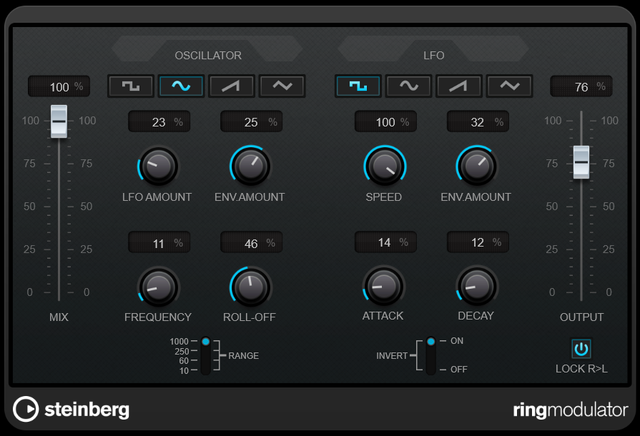Click the invert ON label
640x436 pixels.
(x=457, y=341)
